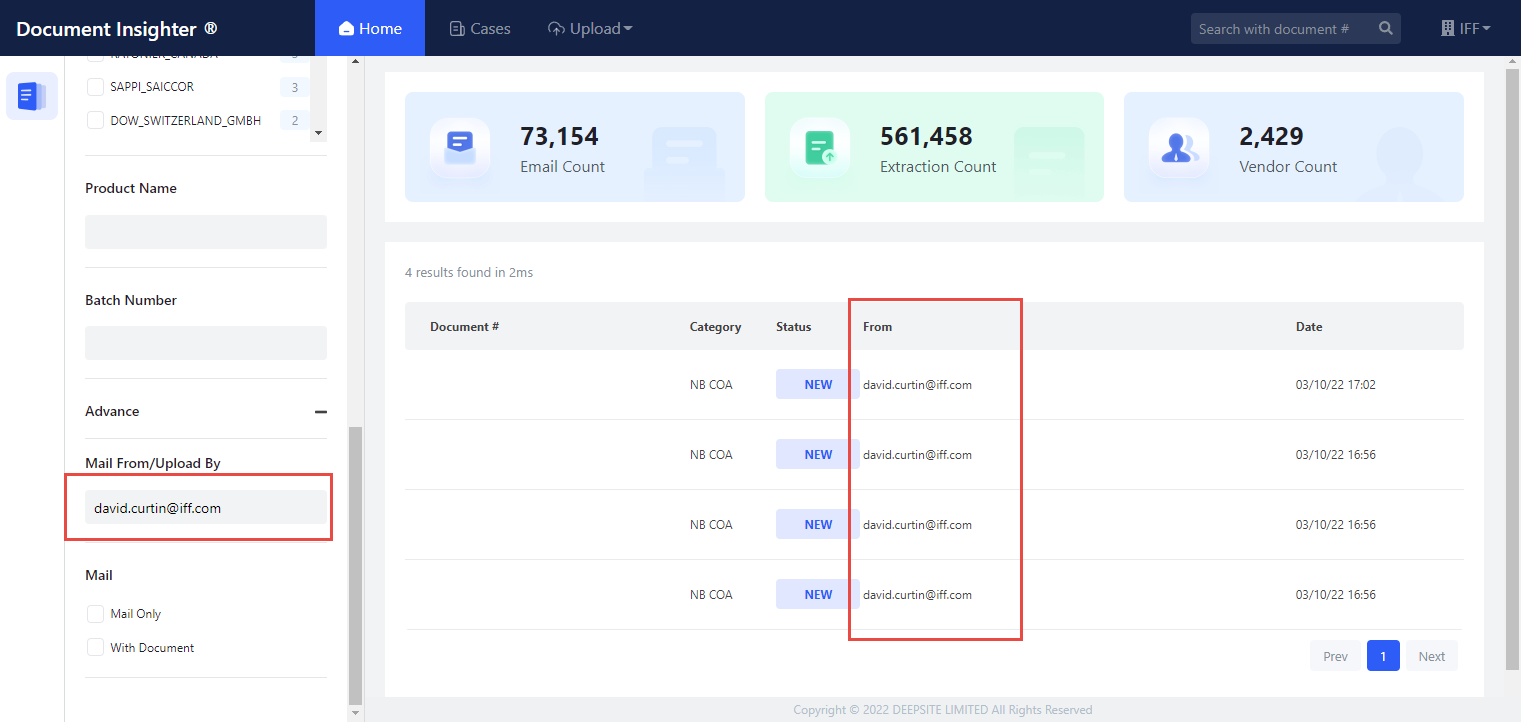This screenshot has width=1521, height=722.
Task: Go to the next results page
Action: (x=1431, y=656)
